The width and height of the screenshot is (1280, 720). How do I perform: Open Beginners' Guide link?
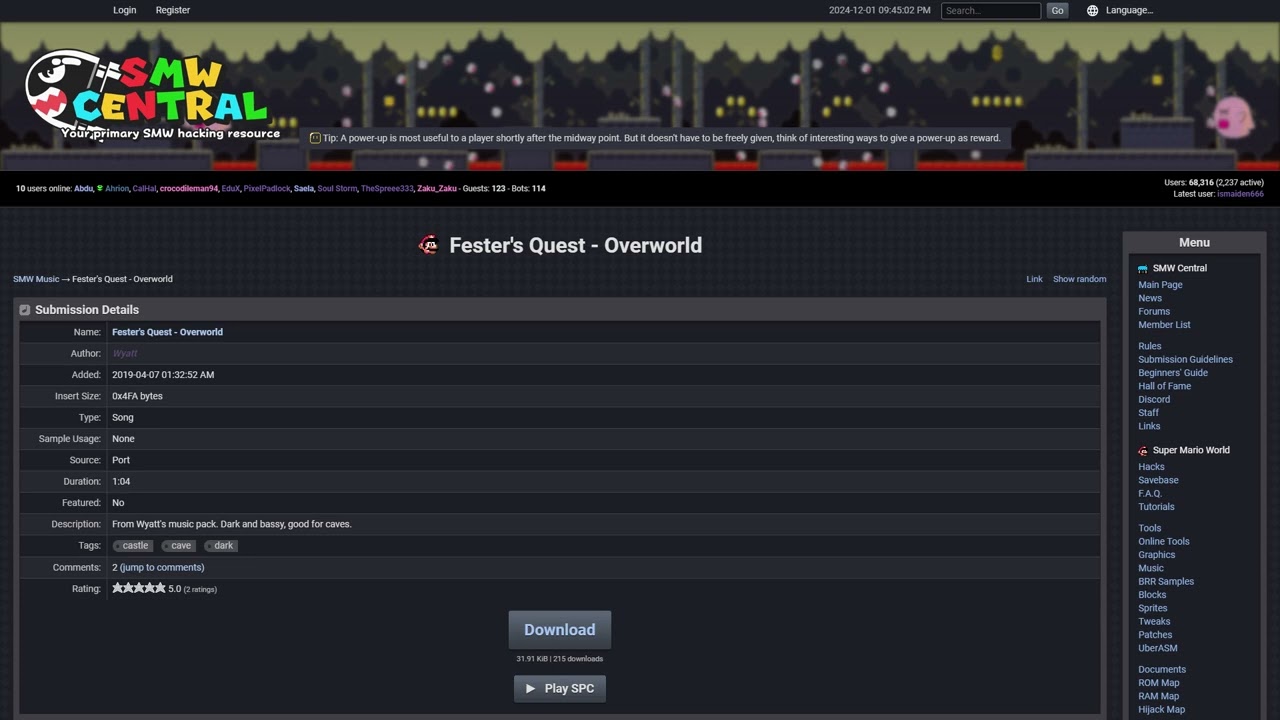point(1173,373)
